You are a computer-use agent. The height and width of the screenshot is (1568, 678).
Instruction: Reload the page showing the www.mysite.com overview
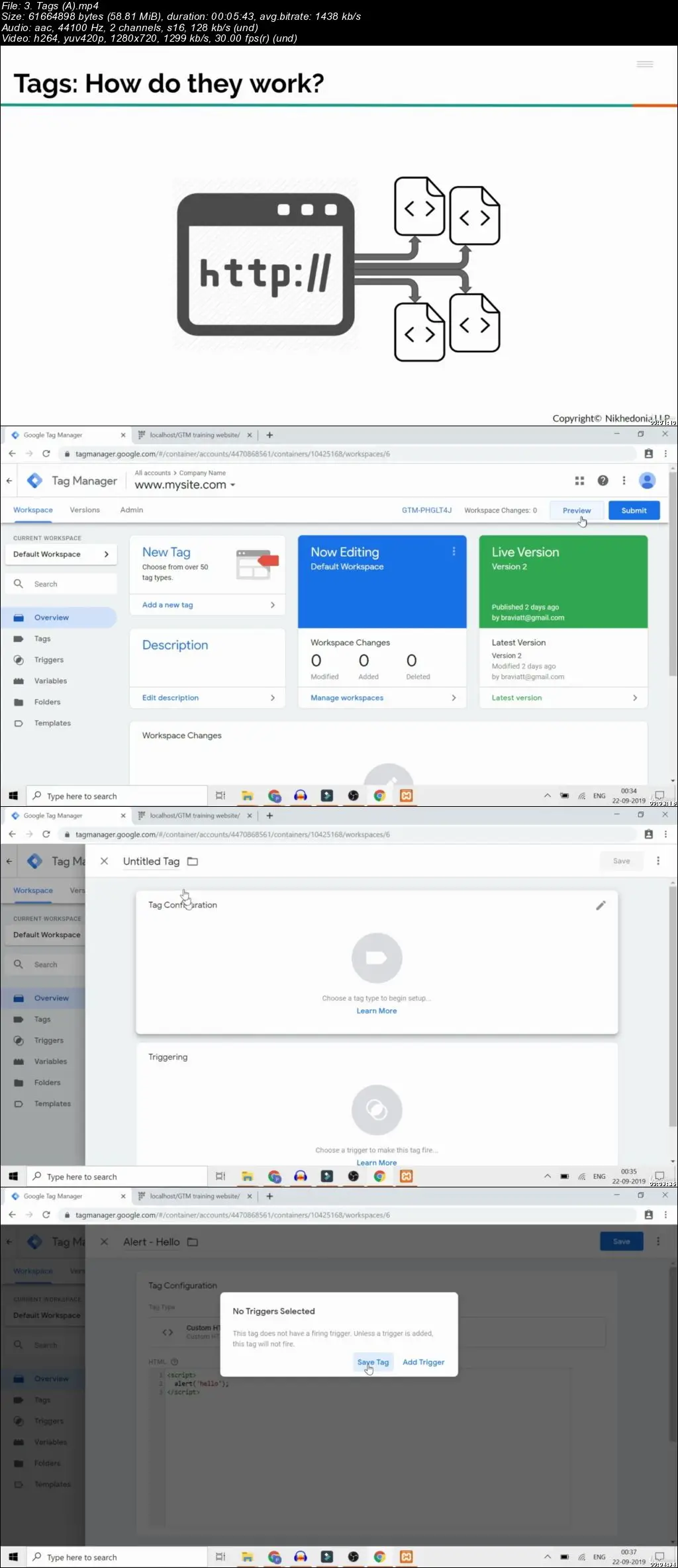click(46, 453)
